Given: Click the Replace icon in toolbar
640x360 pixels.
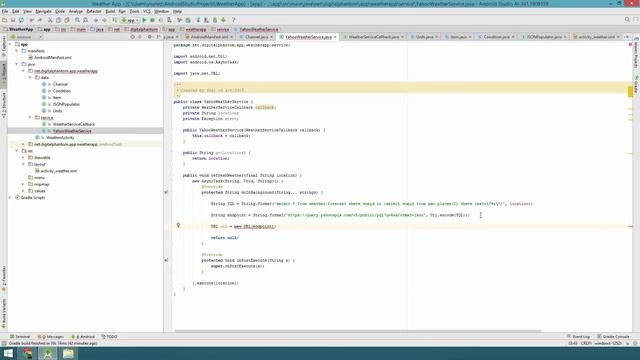Looking at the screenshot, I should [86, 20].
